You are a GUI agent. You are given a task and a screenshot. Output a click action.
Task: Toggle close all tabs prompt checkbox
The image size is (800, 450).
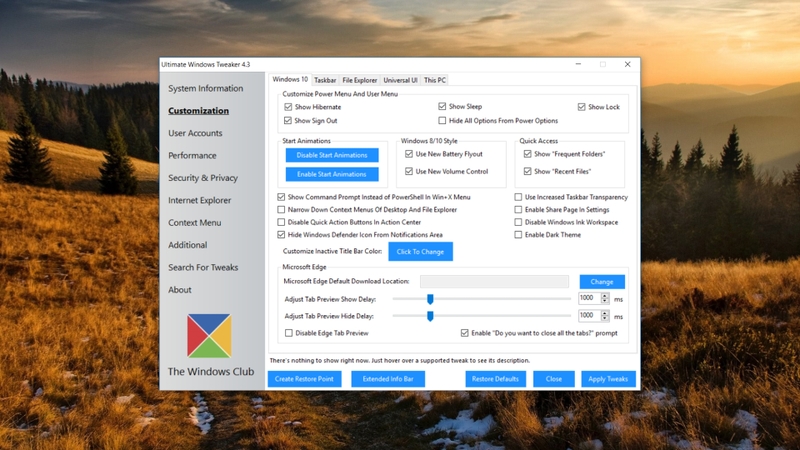tap(464, 333)
